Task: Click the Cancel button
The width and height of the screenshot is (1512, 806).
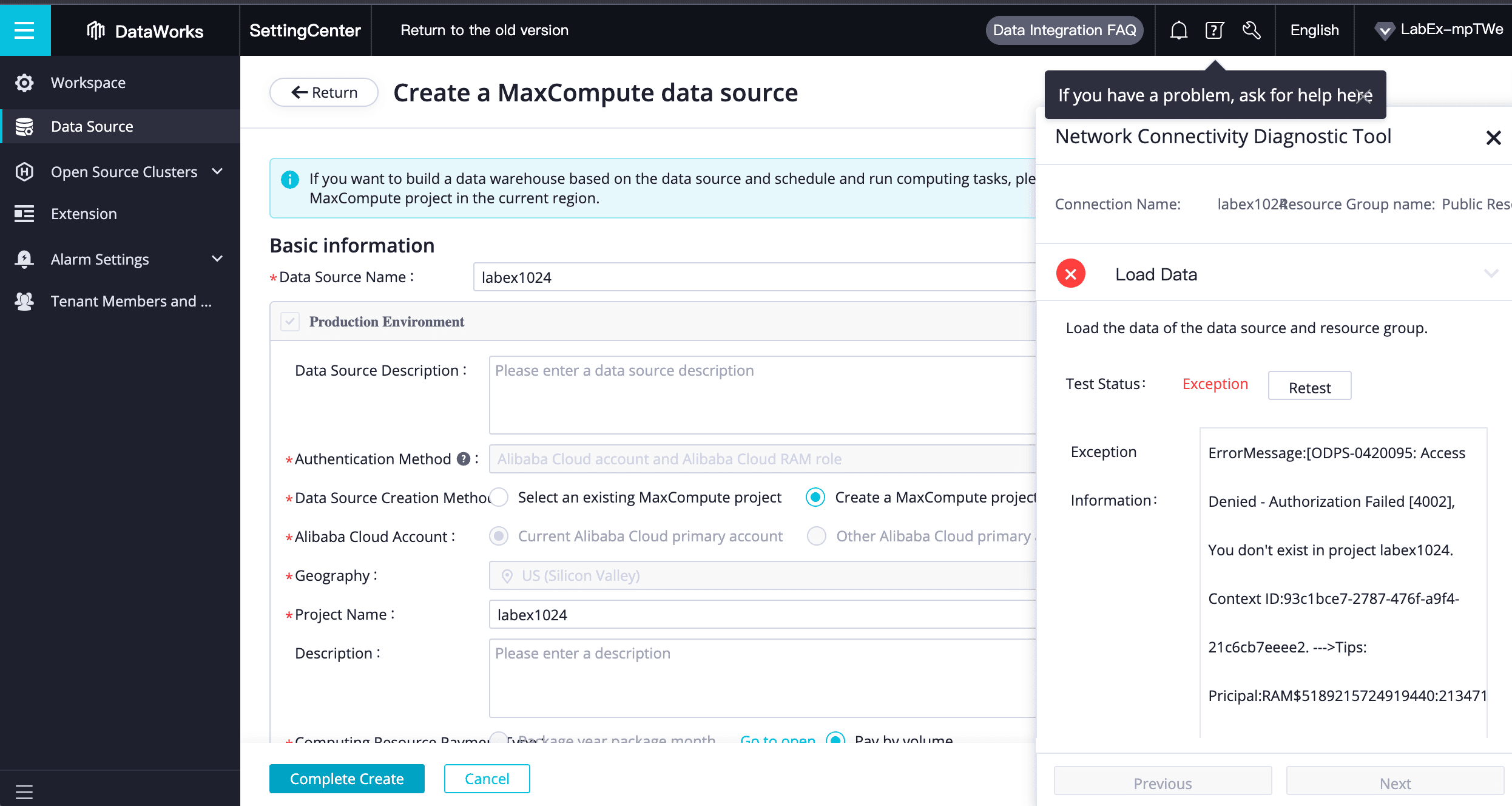Action: (487, 779)
